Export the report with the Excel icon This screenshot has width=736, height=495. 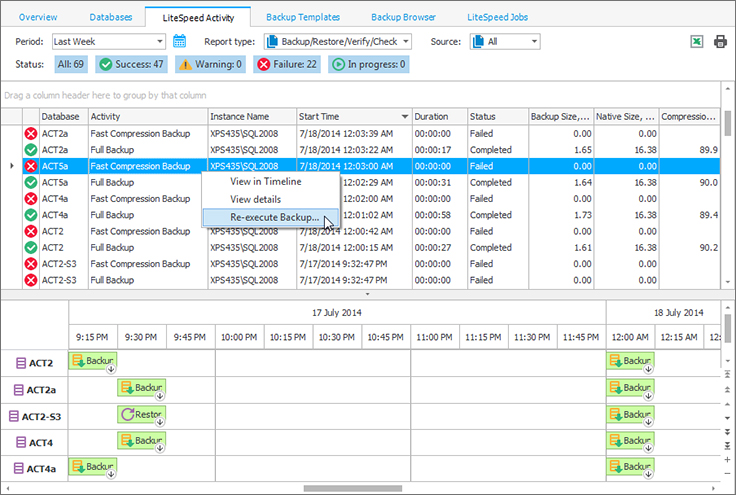(x=697, y=41)
